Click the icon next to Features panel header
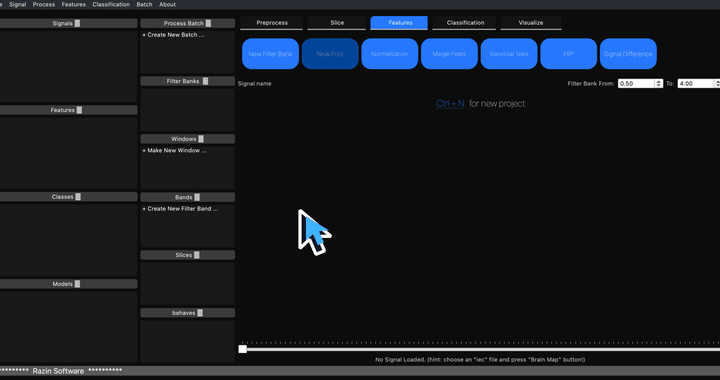The width and height of the screenshot is (720, 380). (79, 110)
